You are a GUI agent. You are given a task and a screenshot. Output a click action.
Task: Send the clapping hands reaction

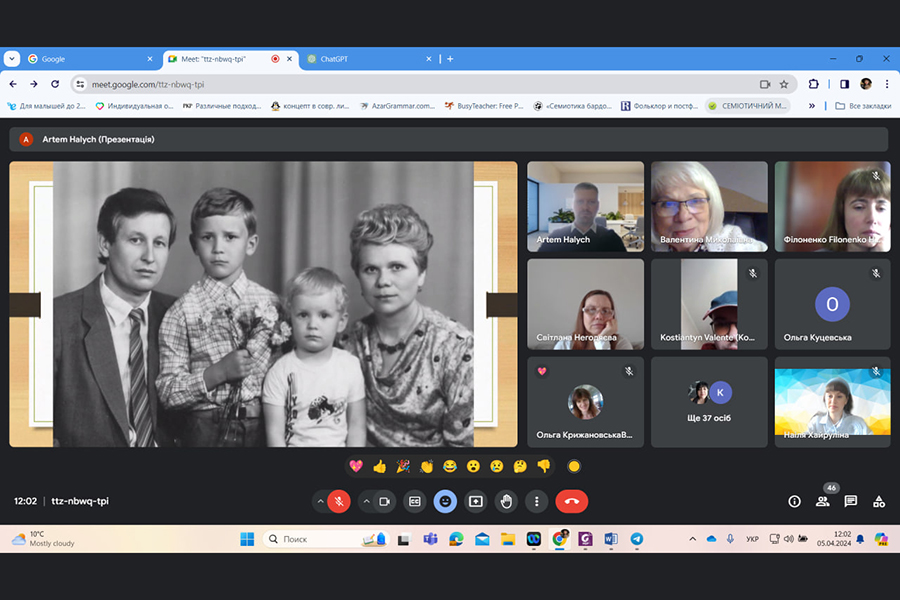click(x=426, y=466)
